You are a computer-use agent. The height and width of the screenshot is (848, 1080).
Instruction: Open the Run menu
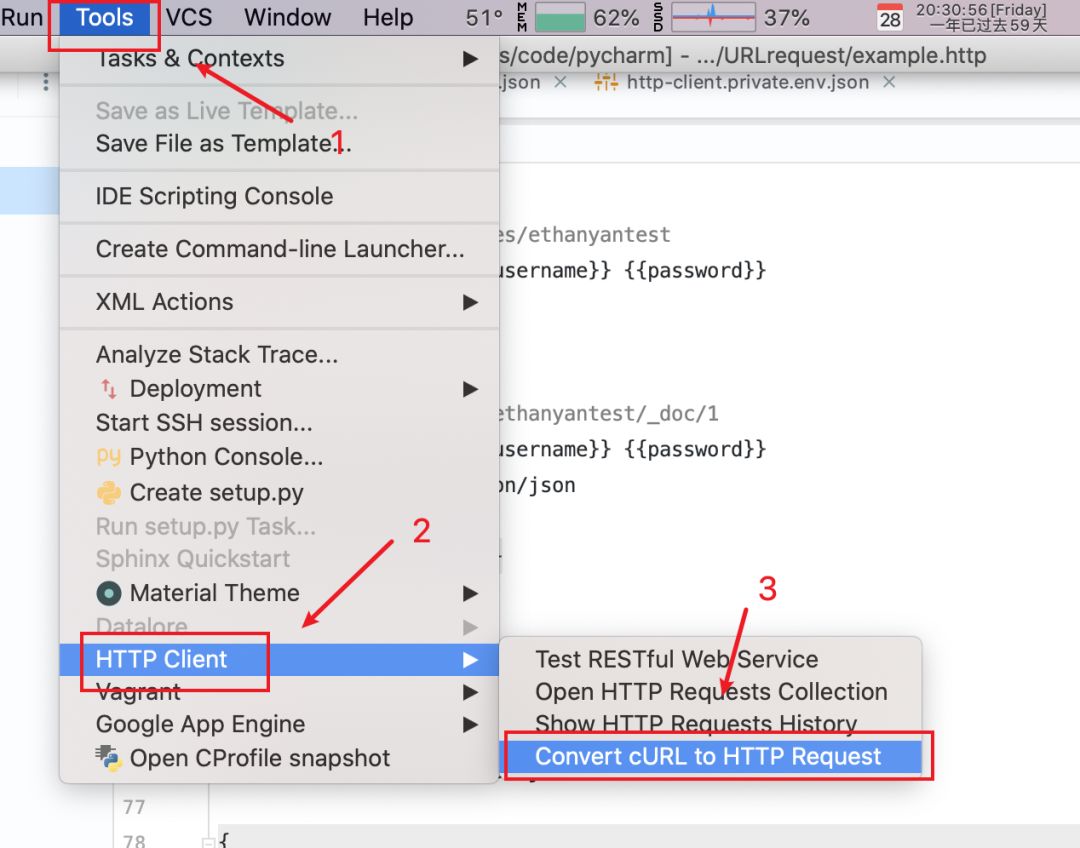pyautogui.click(x=21, y=17)
